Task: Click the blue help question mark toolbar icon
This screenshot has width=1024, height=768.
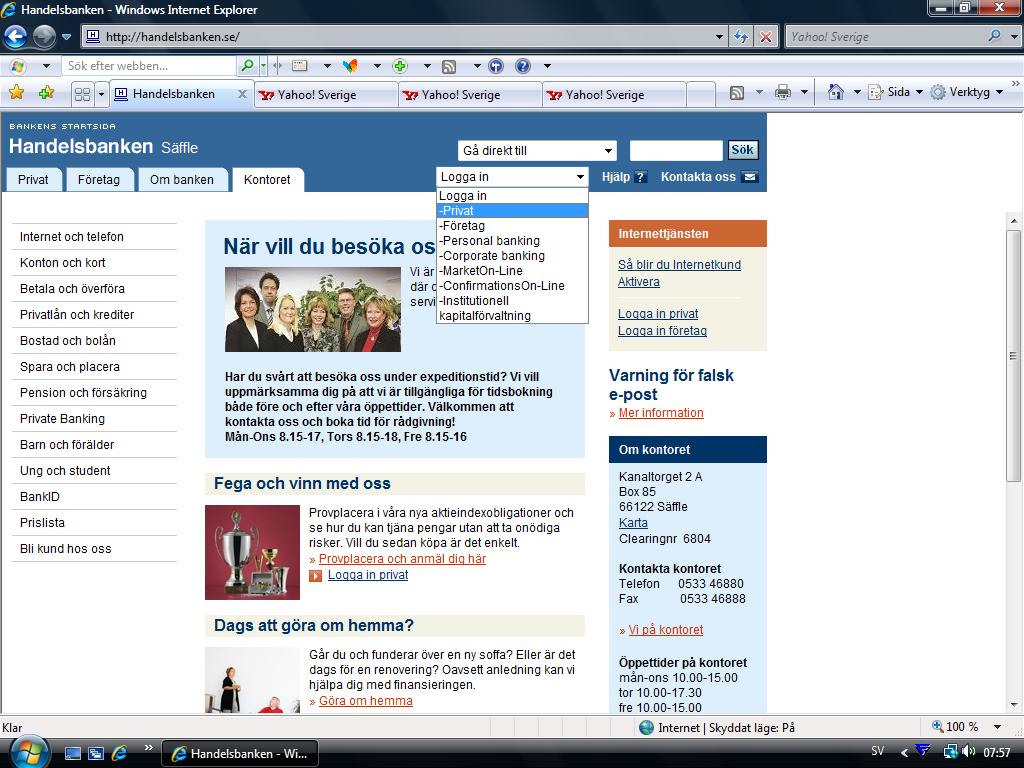Action: pos(523,66)
